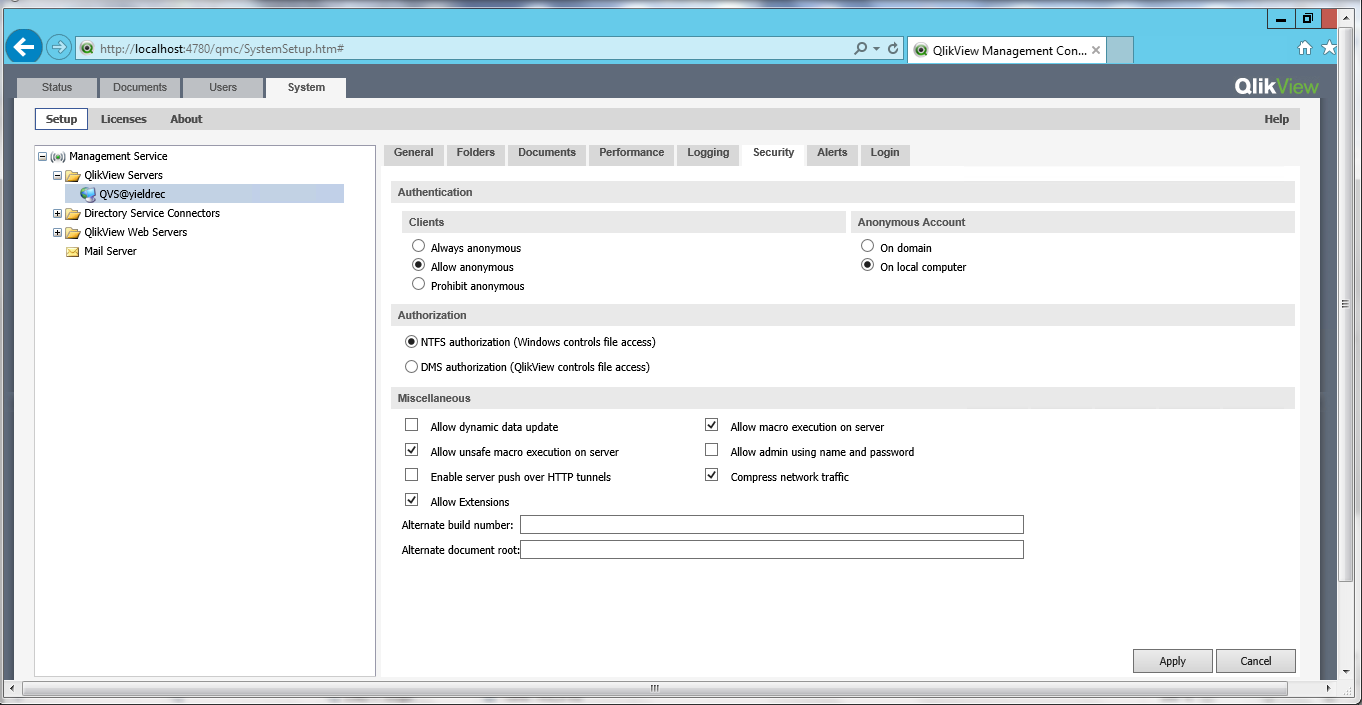Open the System tab
This screenshot has height=705, width=1362.
click(306, 87)
